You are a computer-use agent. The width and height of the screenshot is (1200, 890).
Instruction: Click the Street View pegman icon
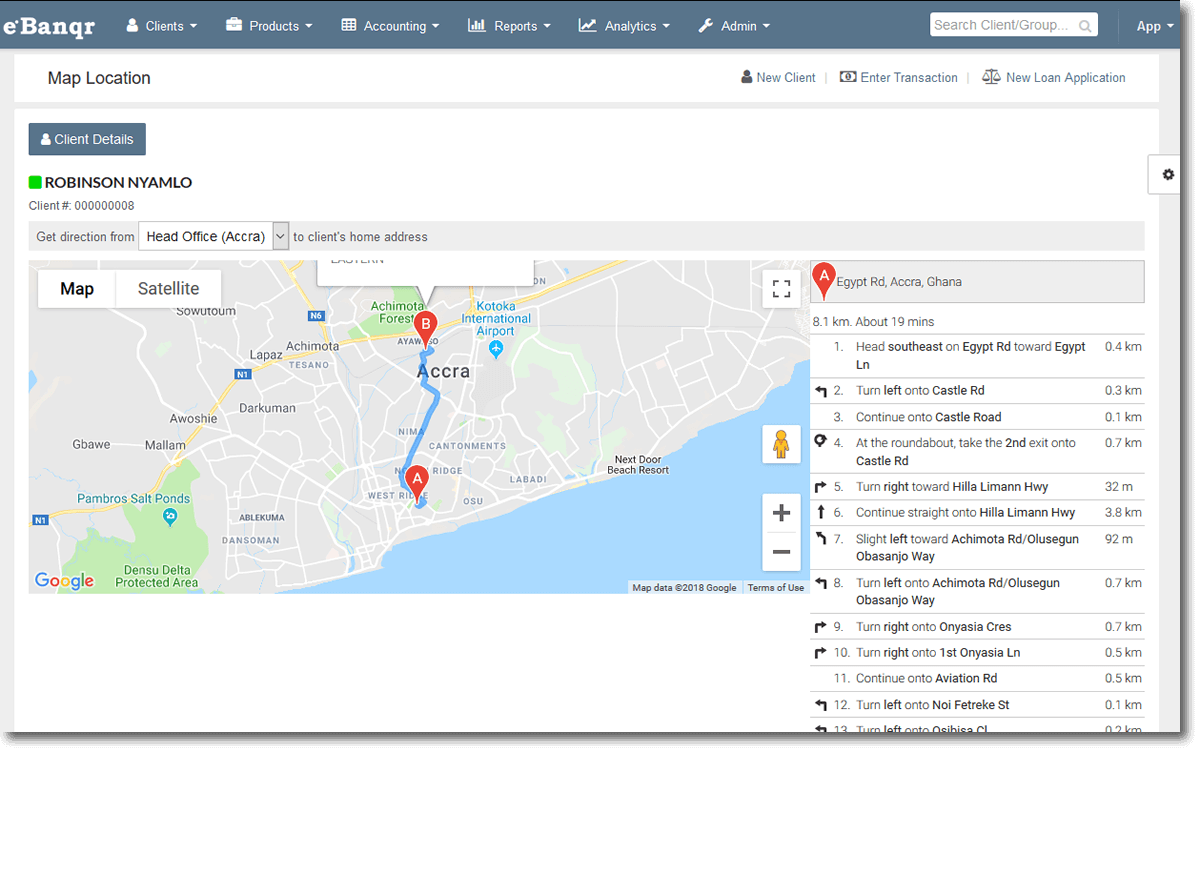click(782, 444)
